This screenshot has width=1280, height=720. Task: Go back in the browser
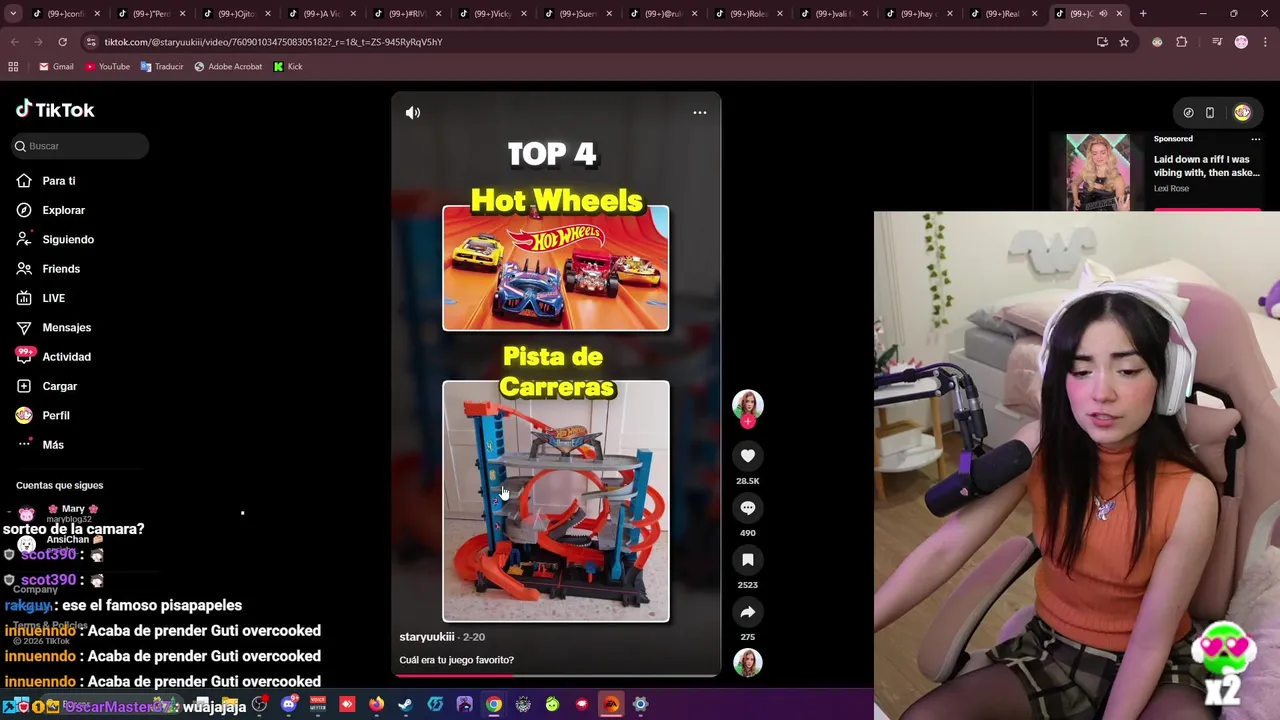coord(14,42)
